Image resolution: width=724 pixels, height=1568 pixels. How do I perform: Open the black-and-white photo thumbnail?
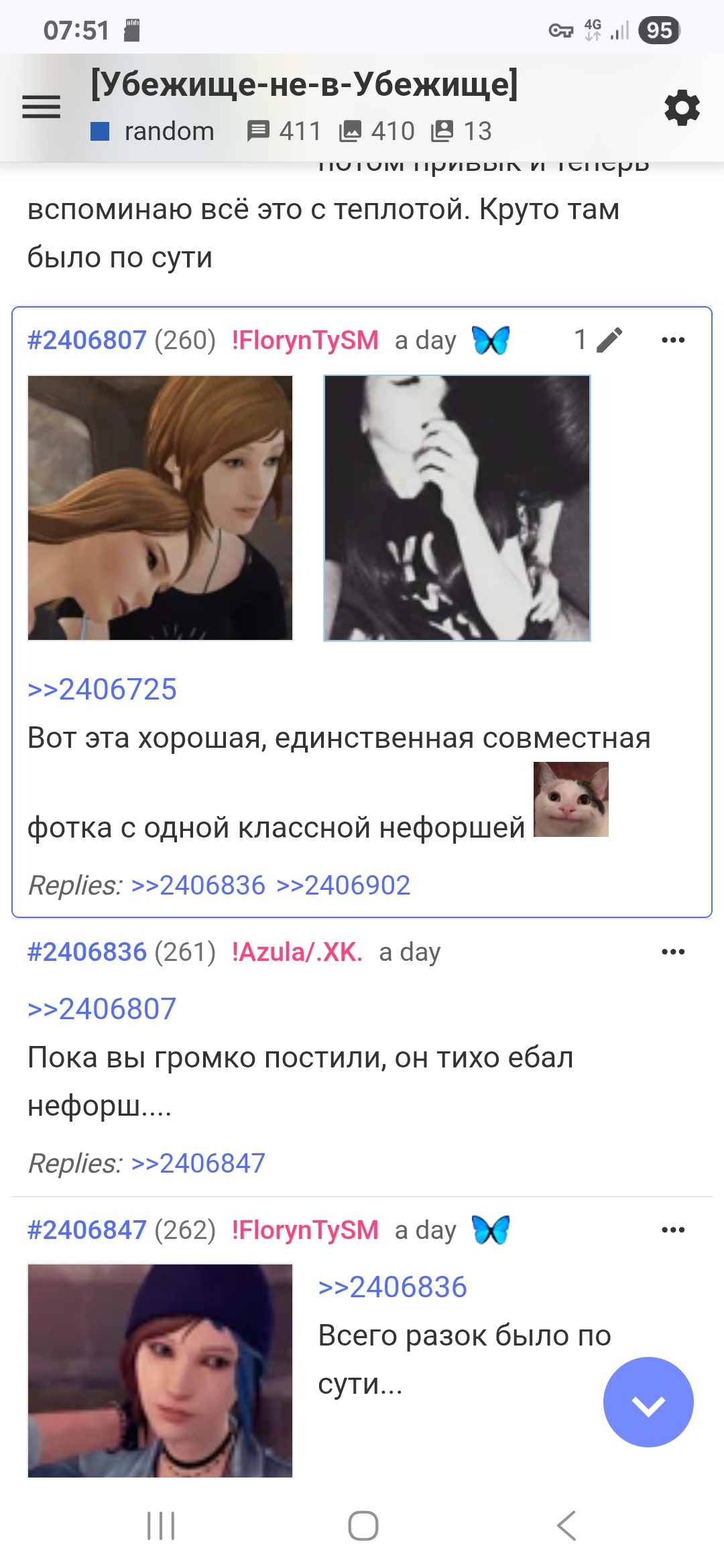[x=457, y=508]
